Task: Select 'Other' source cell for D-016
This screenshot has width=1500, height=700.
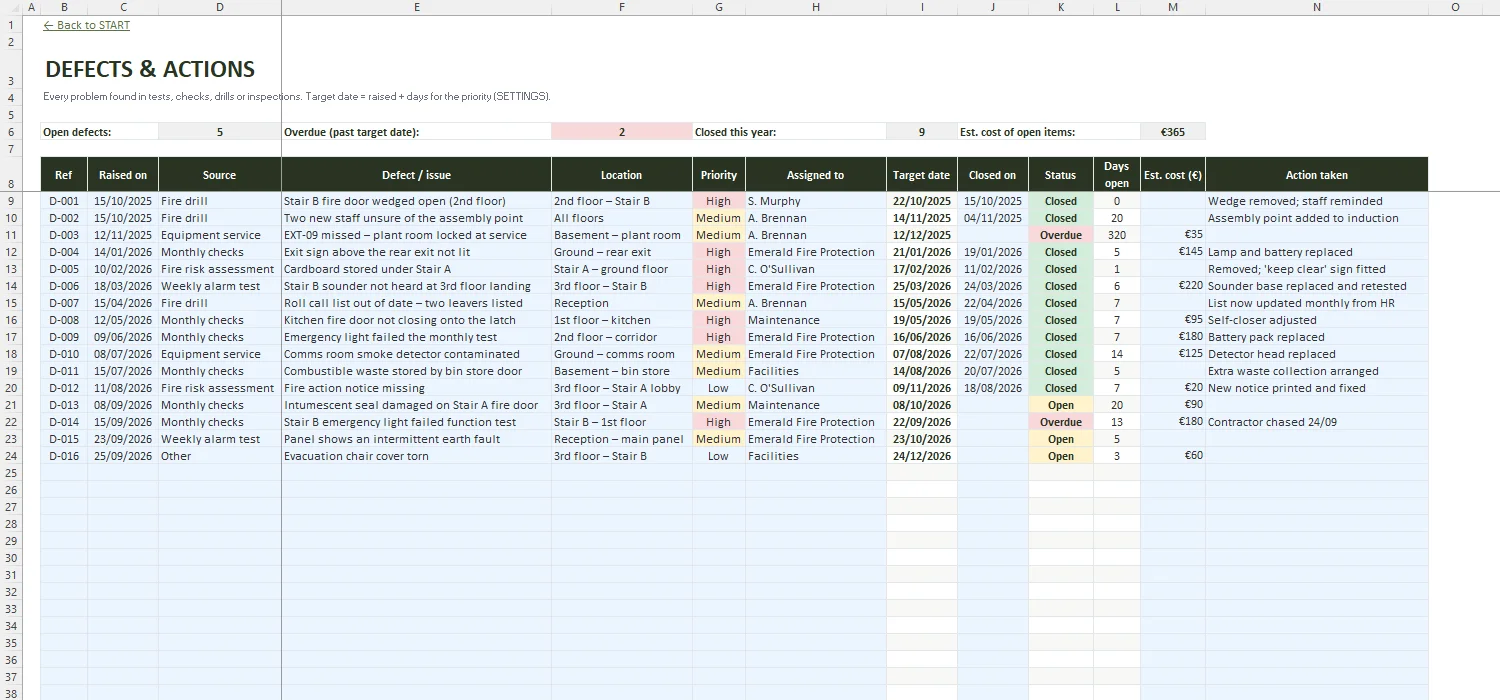Action: point(220,456)
